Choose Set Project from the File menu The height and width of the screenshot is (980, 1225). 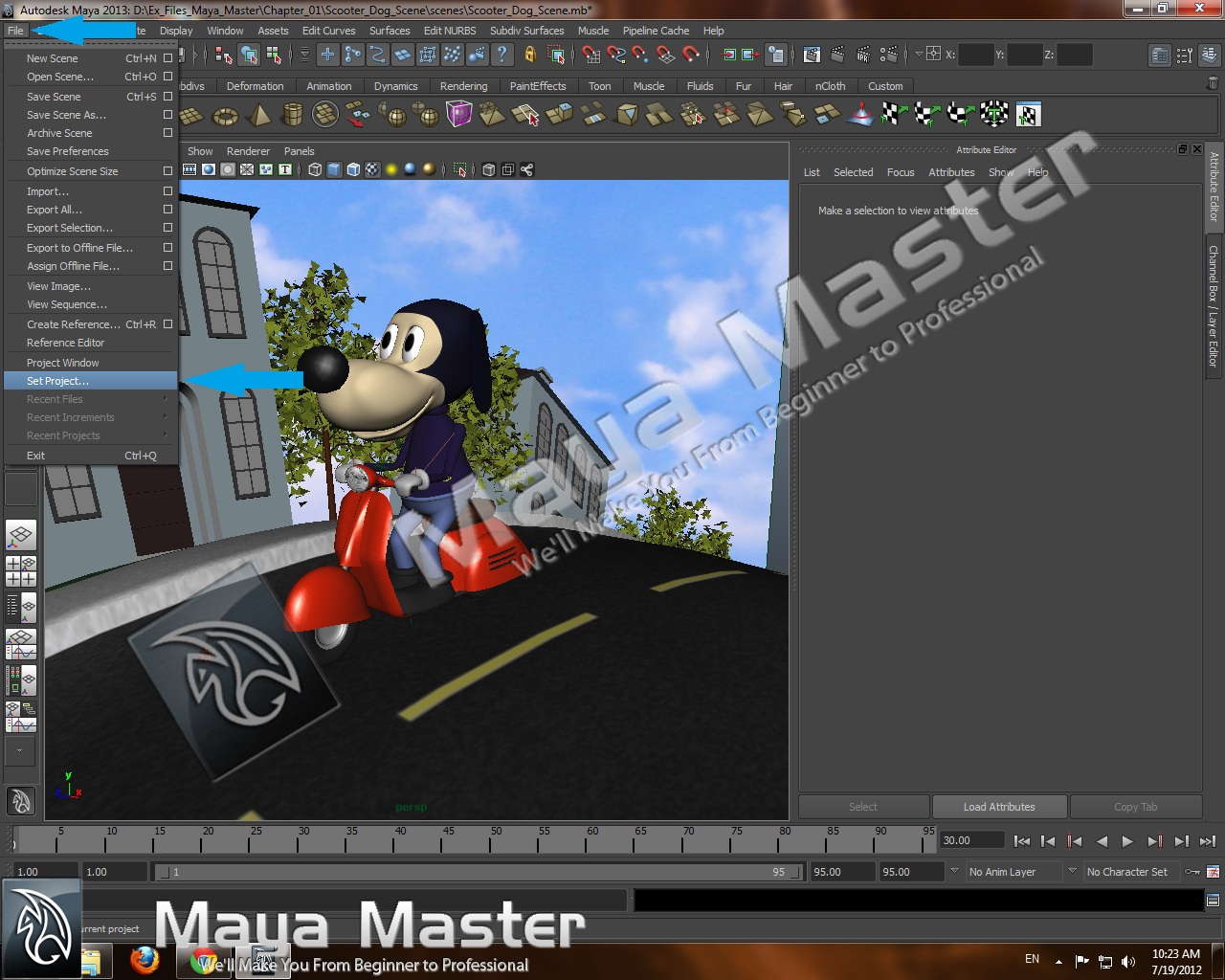(57, 380)
